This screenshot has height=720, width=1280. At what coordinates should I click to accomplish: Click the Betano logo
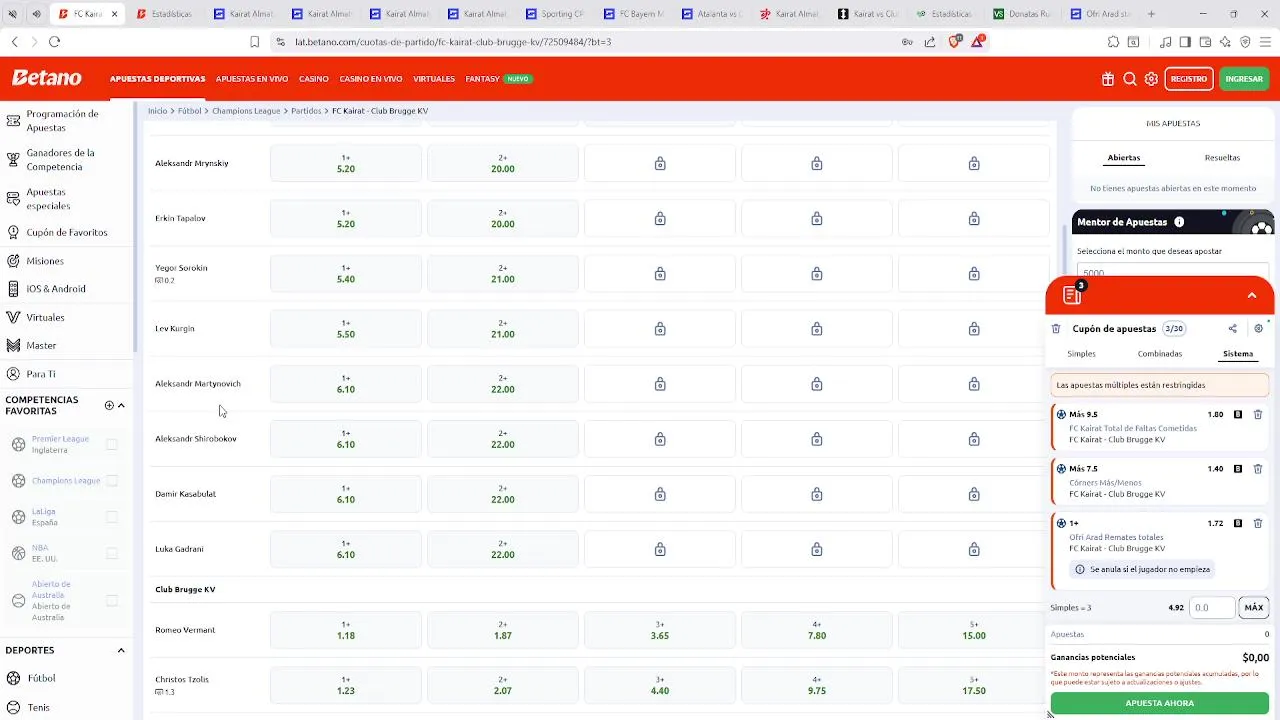tap(47, 78)
